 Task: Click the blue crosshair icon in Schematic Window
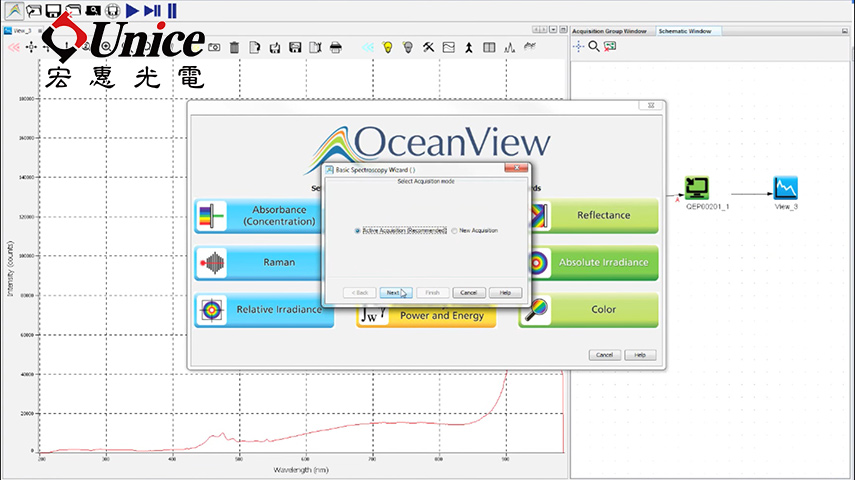tap(579, 46)
